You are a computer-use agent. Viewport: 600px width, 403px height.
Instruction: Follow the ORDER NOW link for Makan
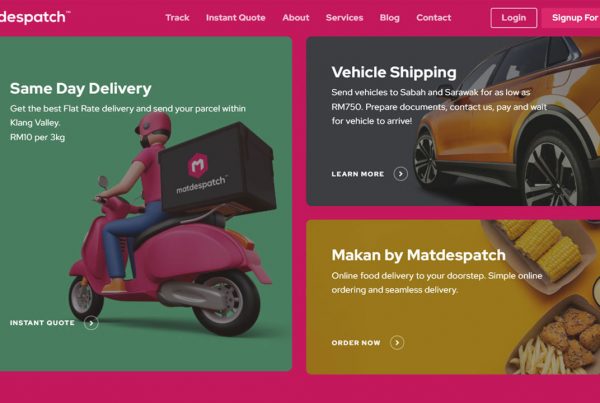356,343
